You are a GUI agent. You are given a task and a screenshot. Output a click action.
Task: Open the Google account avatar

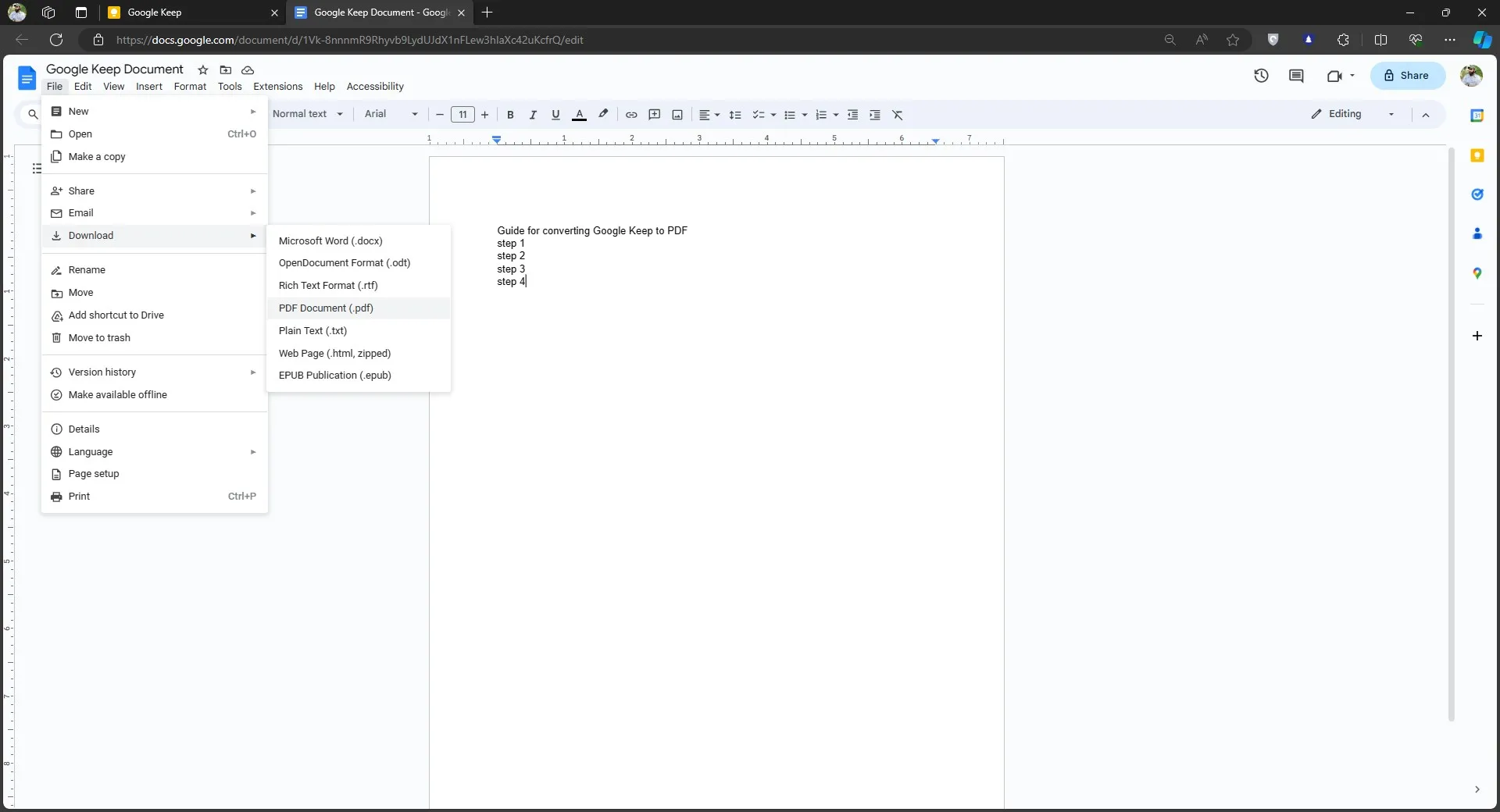[x=1471, y=76]
